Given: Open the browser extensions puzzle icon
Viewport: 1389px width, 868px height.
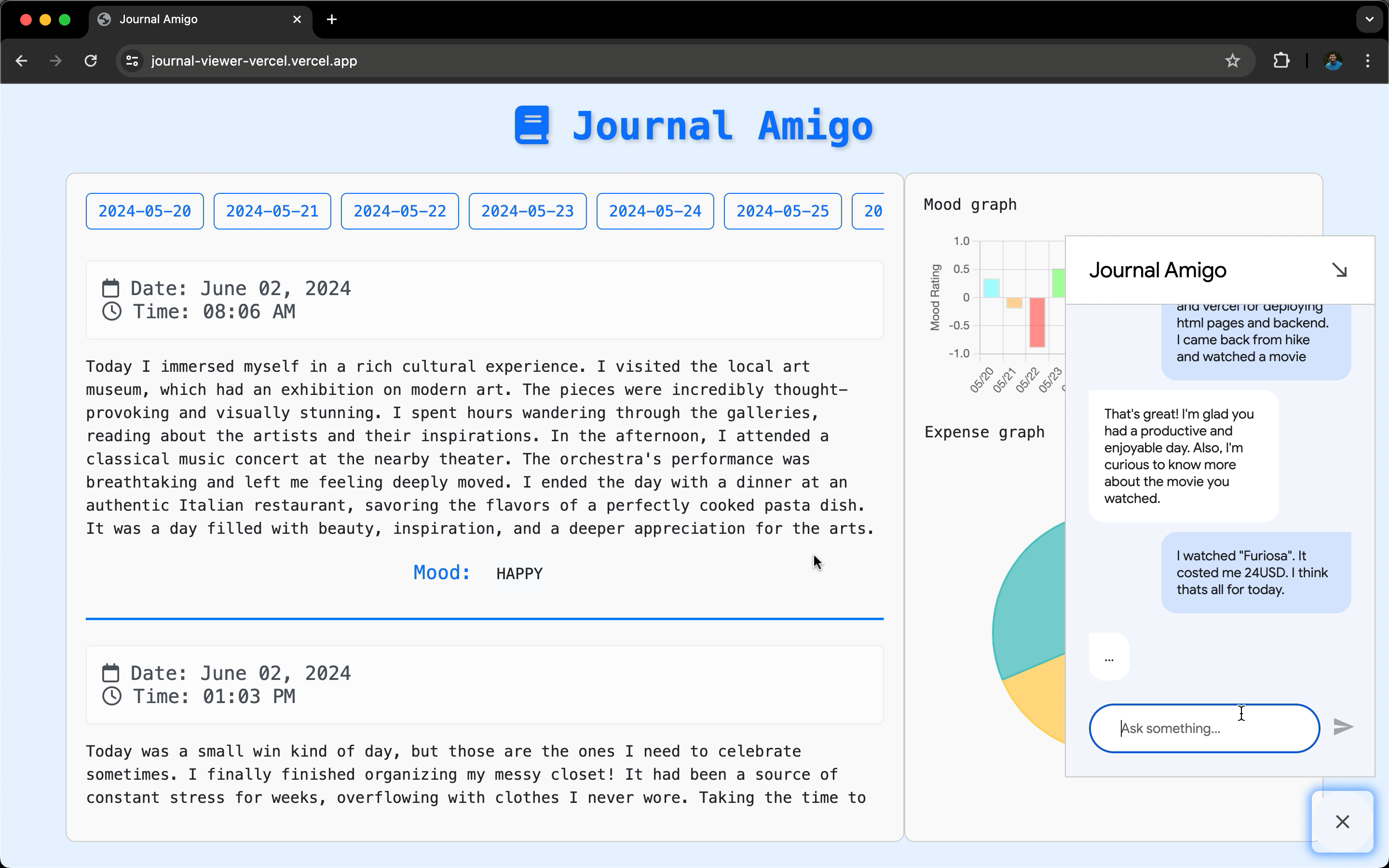Looking at the screenshot, I should coord(1281,61).
